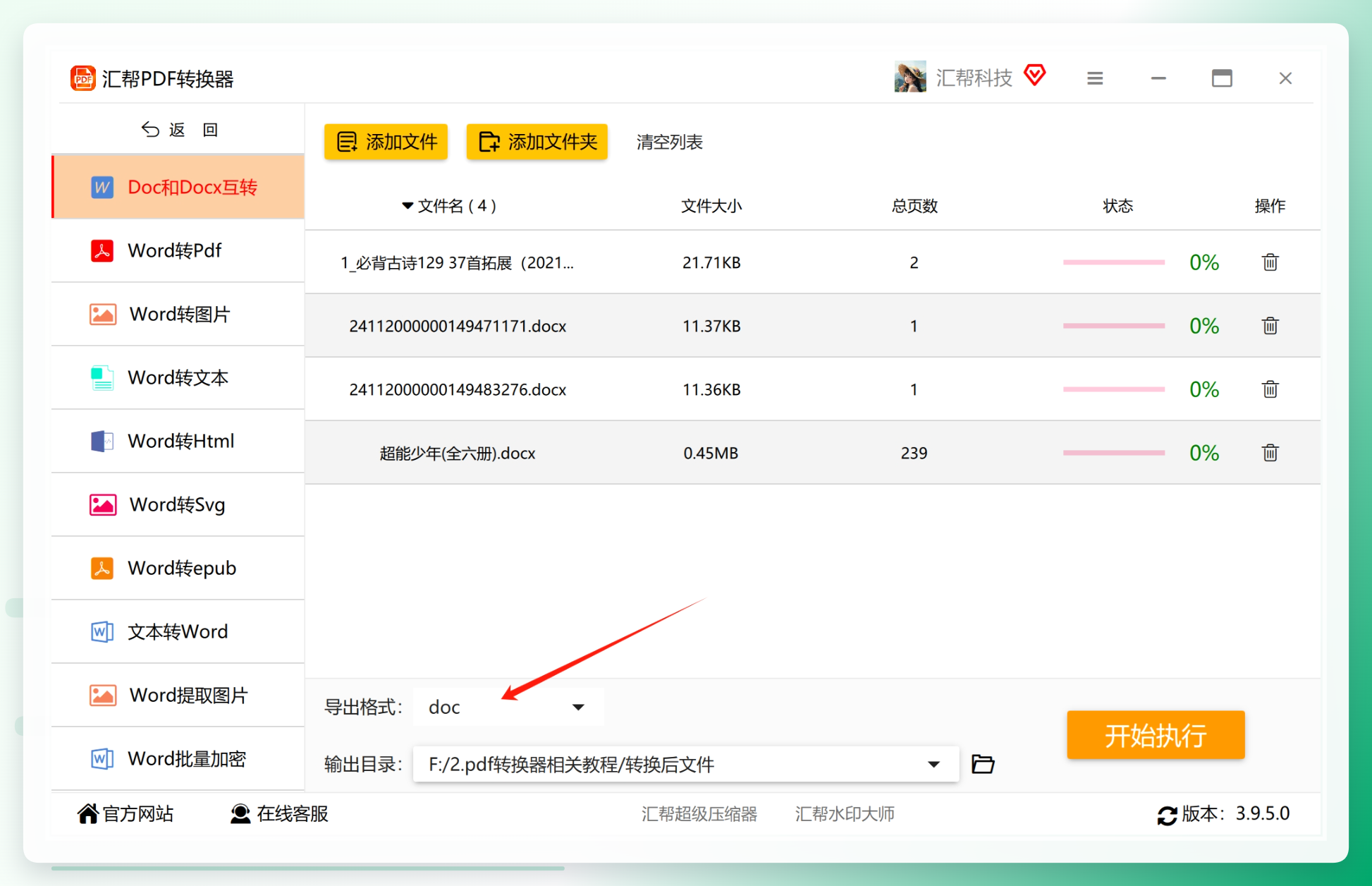Select Word转epub in sidebar

(178, 568)
